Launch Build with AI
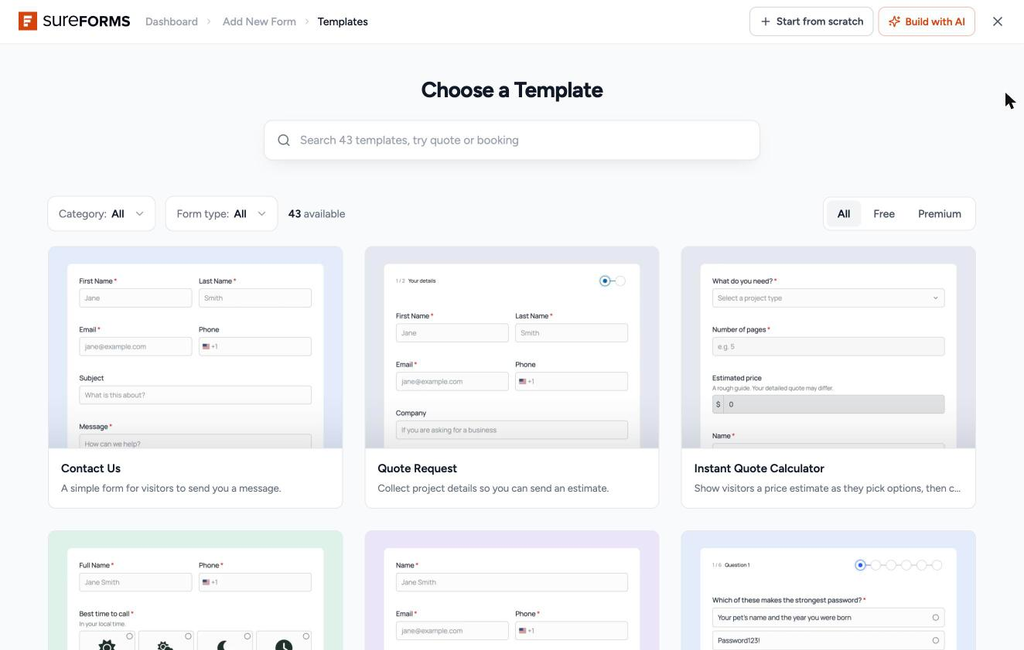Screen dimensions: 1024x650 coord(927,22)
